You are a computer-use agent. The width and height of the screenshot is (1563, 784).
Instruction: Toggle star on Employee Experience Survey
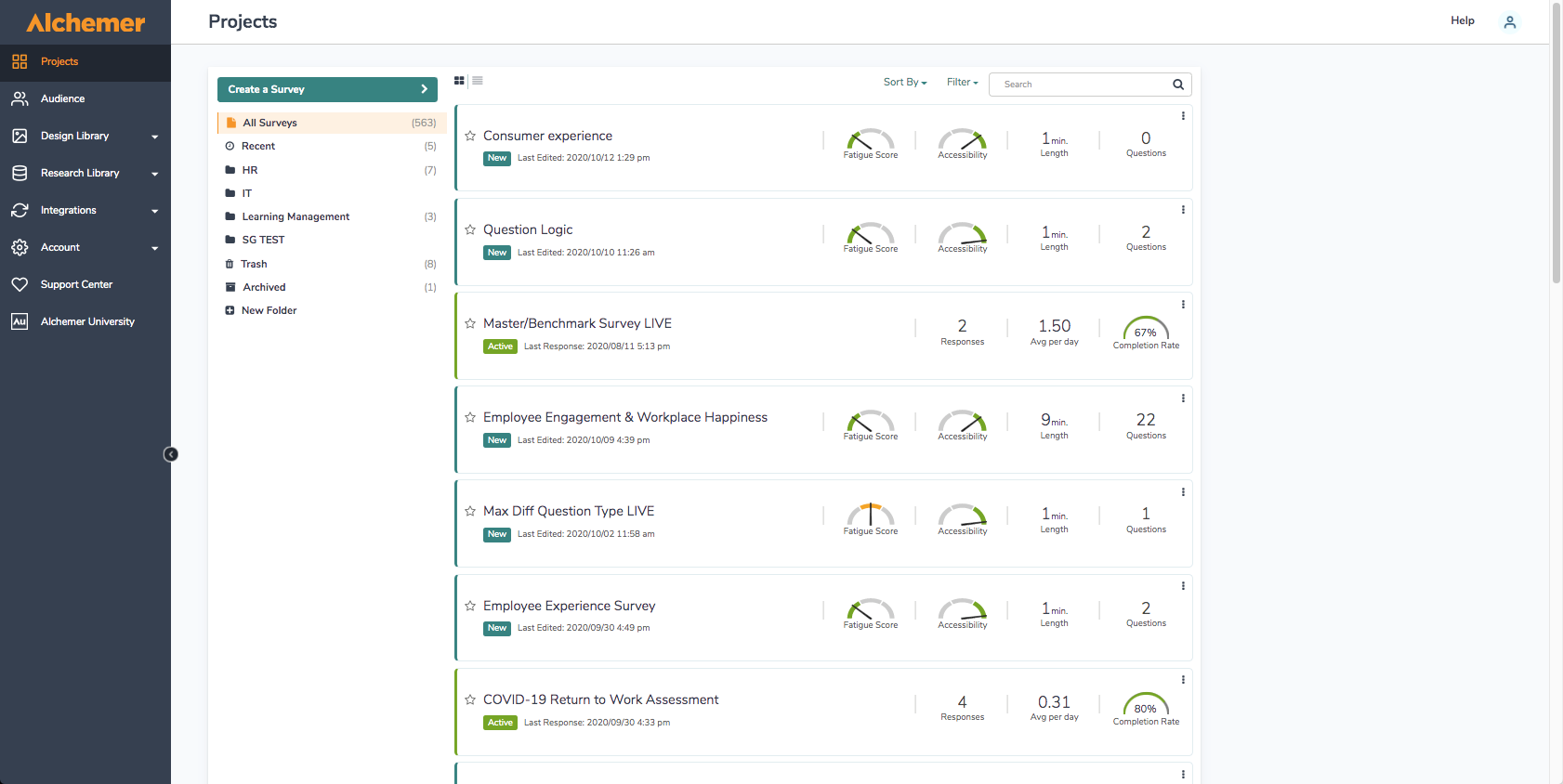coord(470,606)
